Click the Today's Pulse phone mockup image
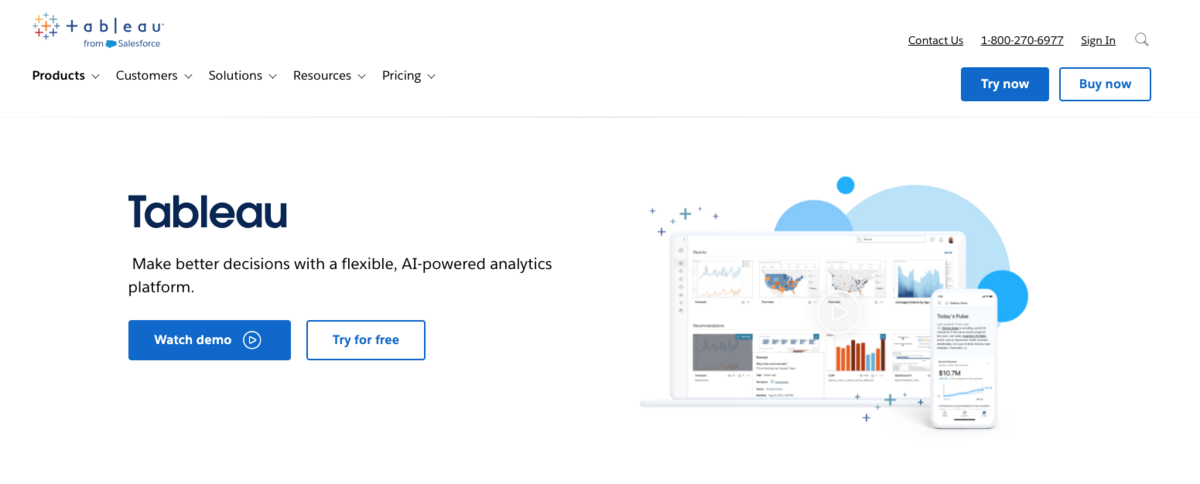1200x484 pixels. point(964,360)
